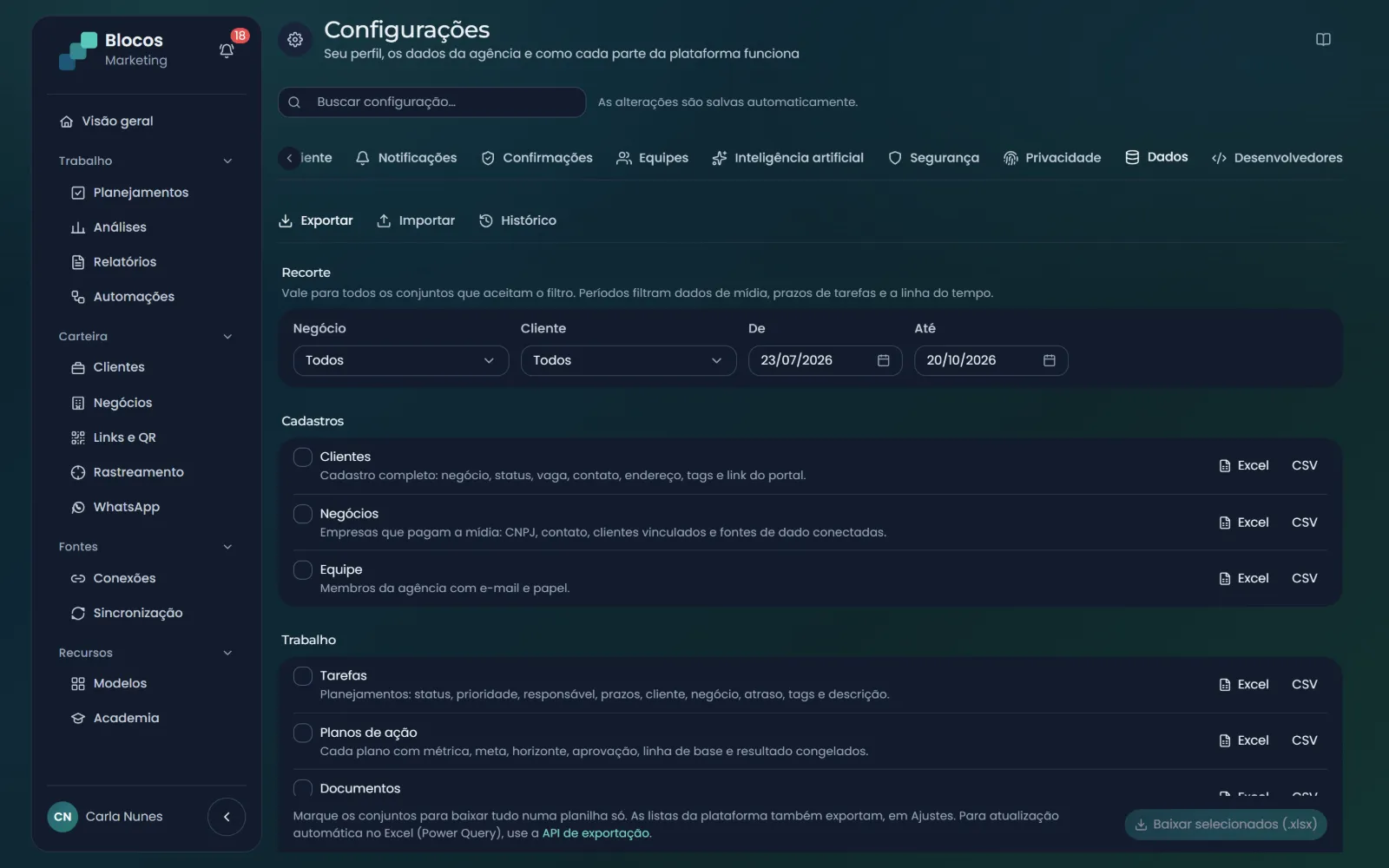Switch to the Inteligência artificial tab
This screenshot has width=1389, height=868.
click(788, 158)
